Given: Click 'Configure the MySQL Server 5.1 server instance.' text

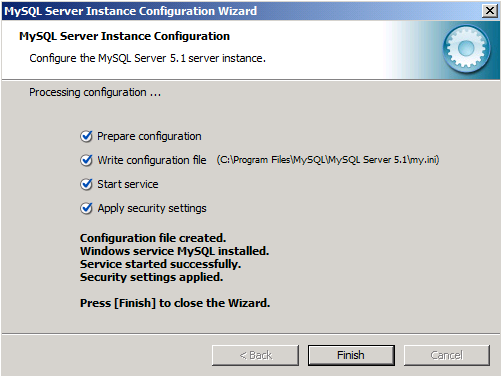Looking at the screenshot, I should (x=147, y=58).
